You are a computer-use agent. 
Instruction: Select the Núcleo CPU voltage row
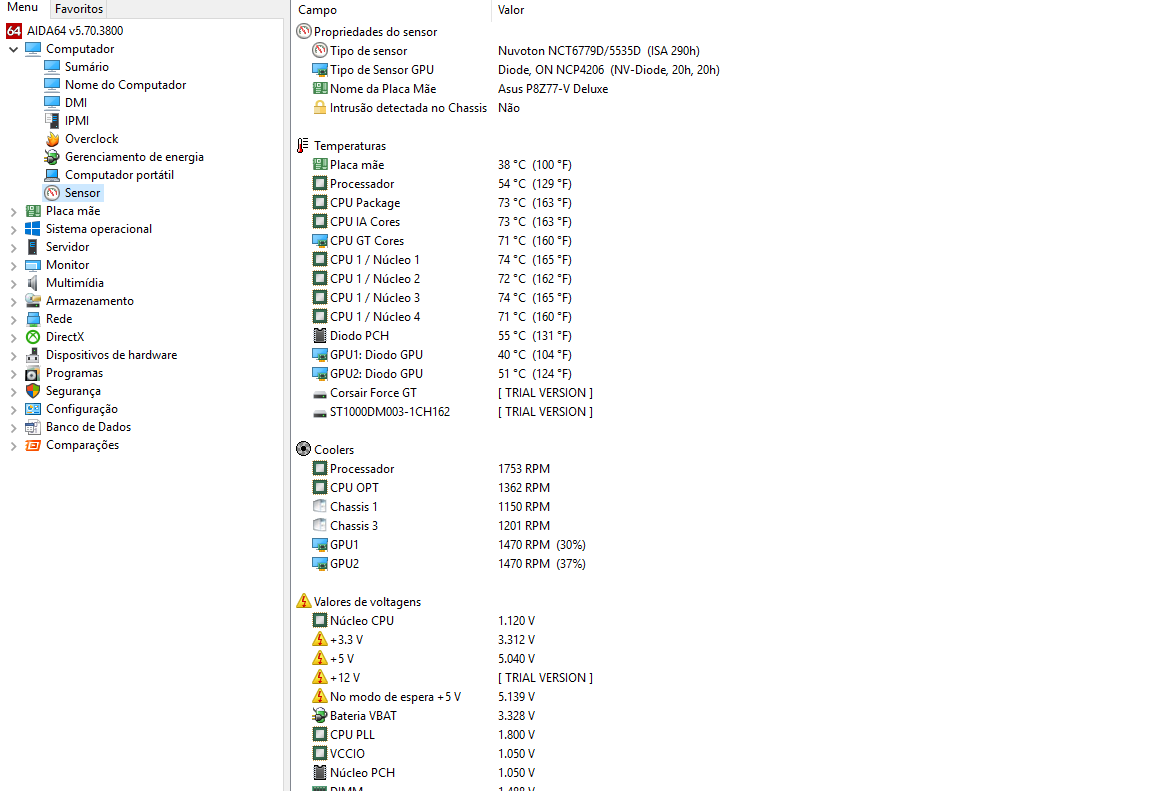pyautogui.click(x=425, y=621)
